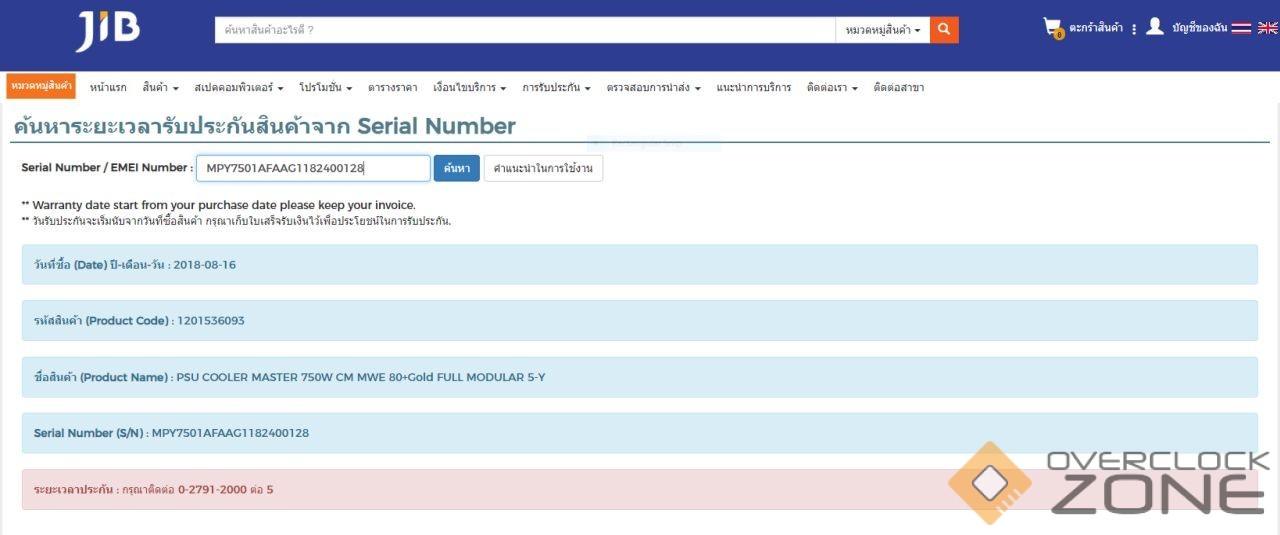
Task: Click the 'Warranty date start from' notice
Action: coord(218,205)
